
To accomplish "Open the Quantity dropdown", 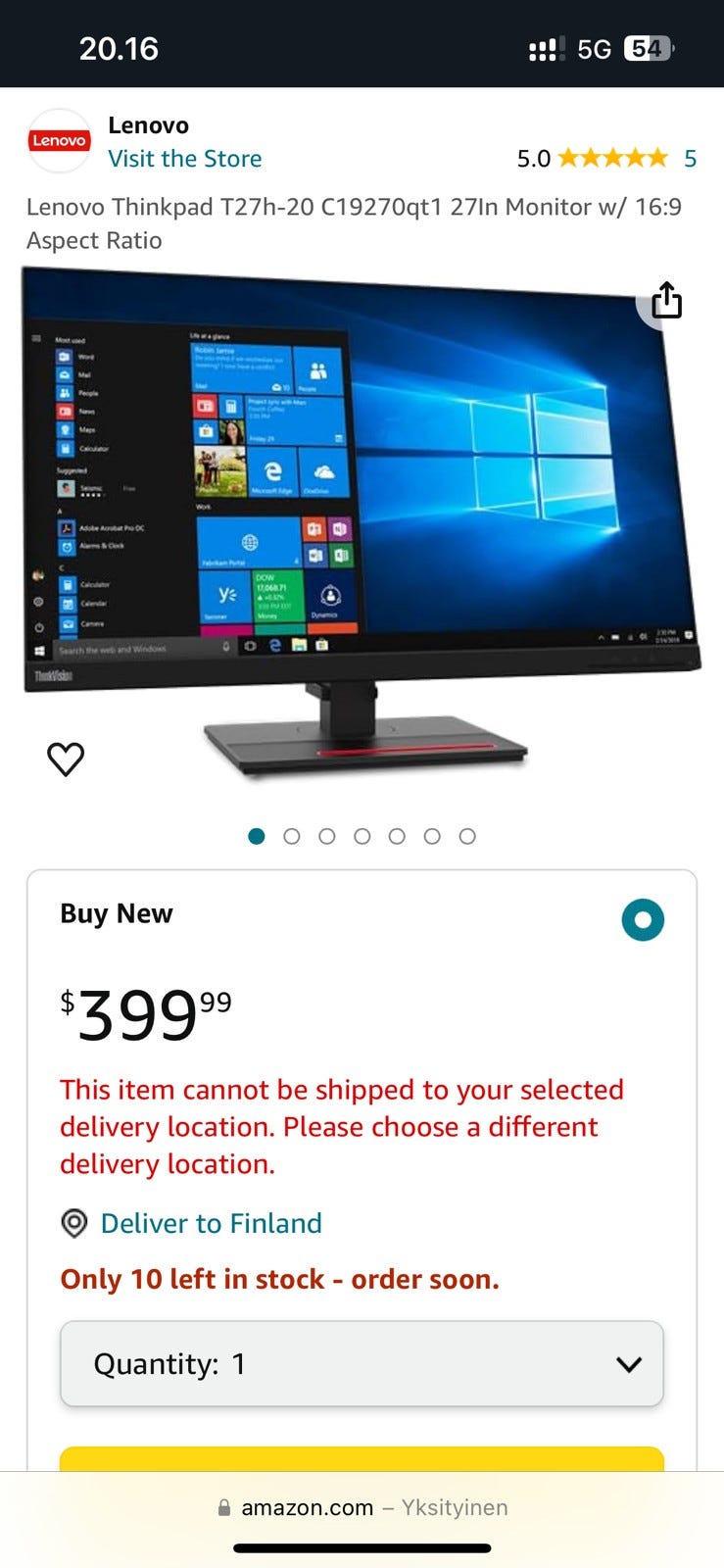I will pos(362,1363).
